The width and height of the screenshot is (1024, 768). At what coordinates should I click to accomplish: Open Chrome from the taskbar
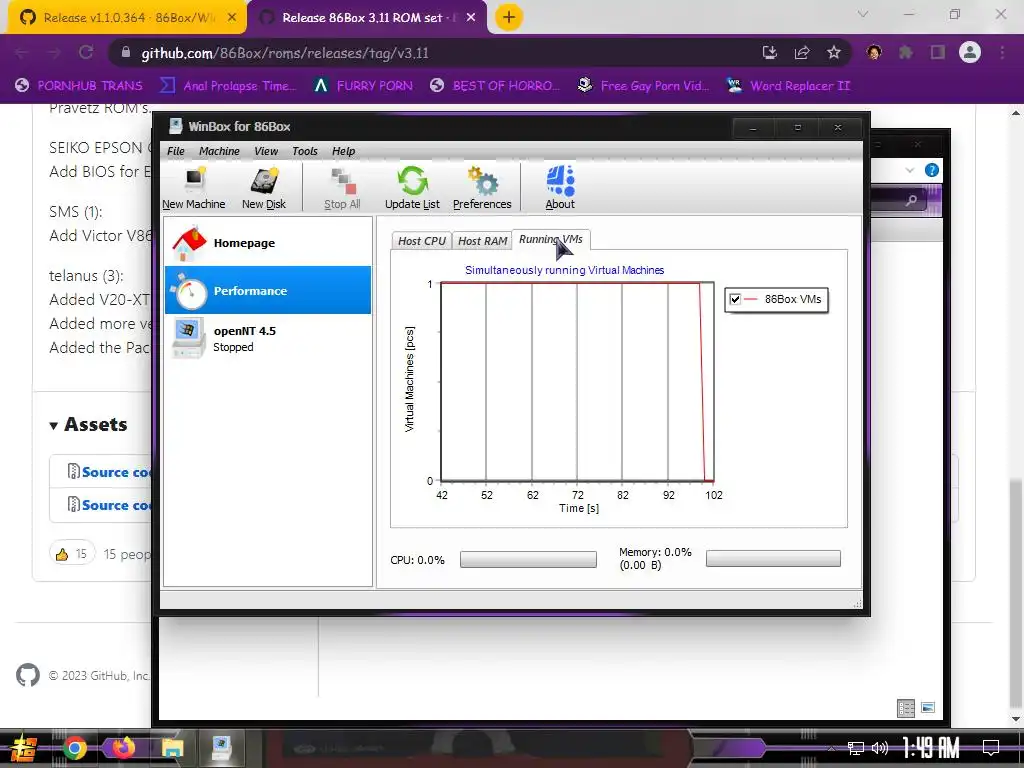(x=75, y=748)
